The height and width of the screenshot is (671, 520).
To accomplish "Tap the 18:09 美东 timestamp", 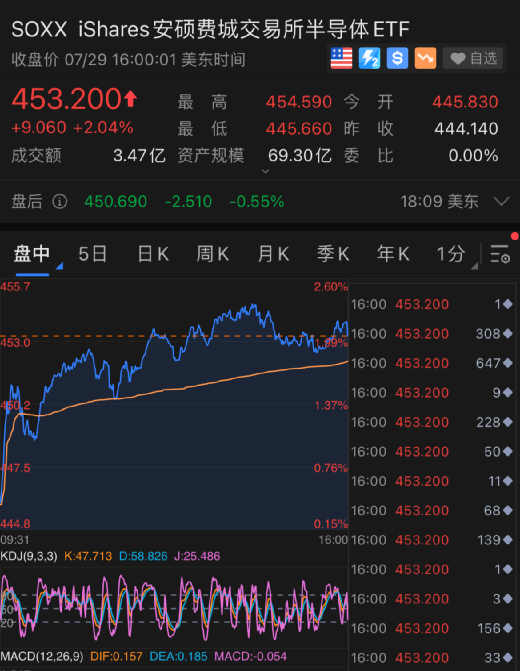I will (439, 201).
